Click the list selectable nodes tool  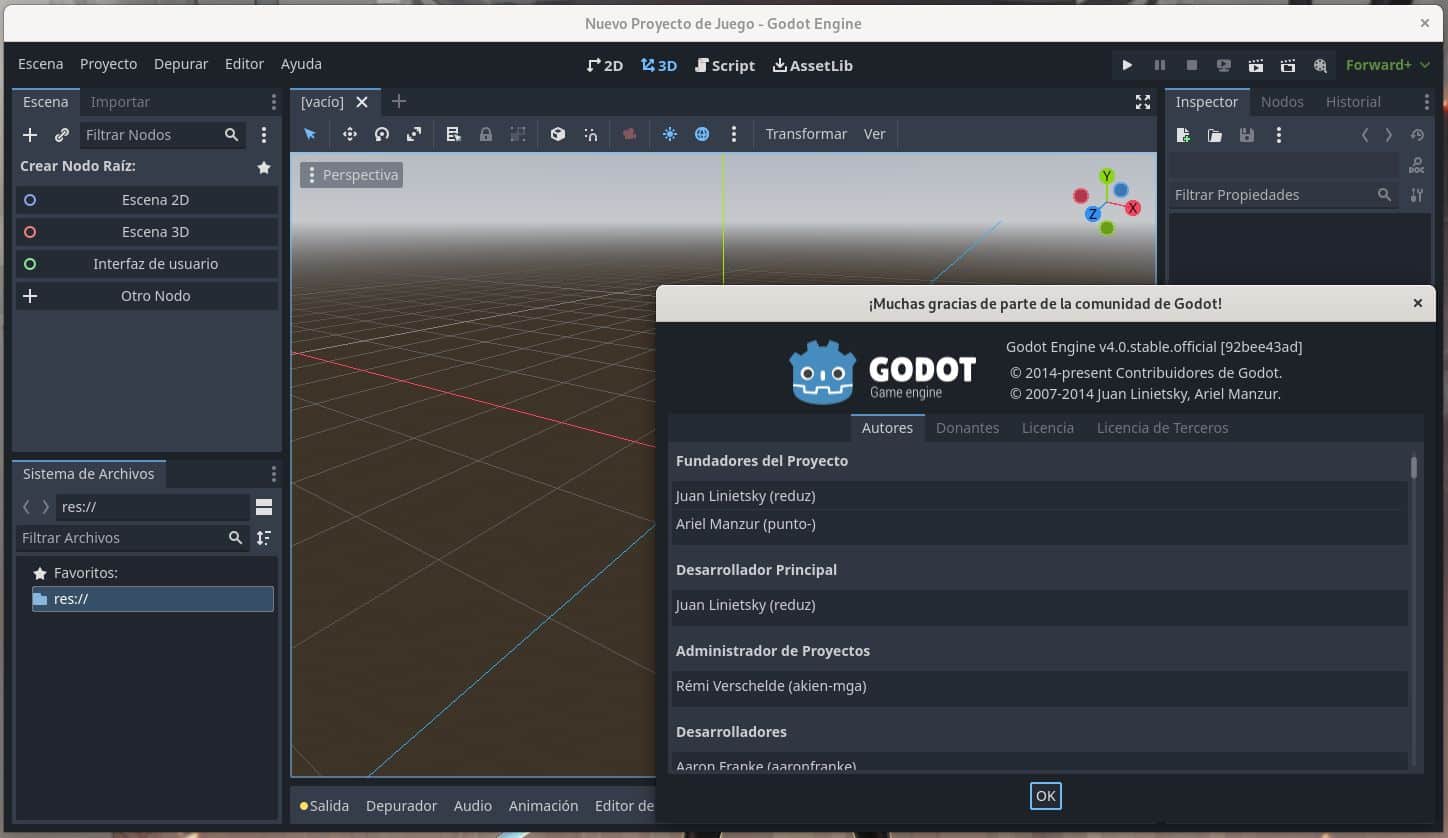[453, 134]
